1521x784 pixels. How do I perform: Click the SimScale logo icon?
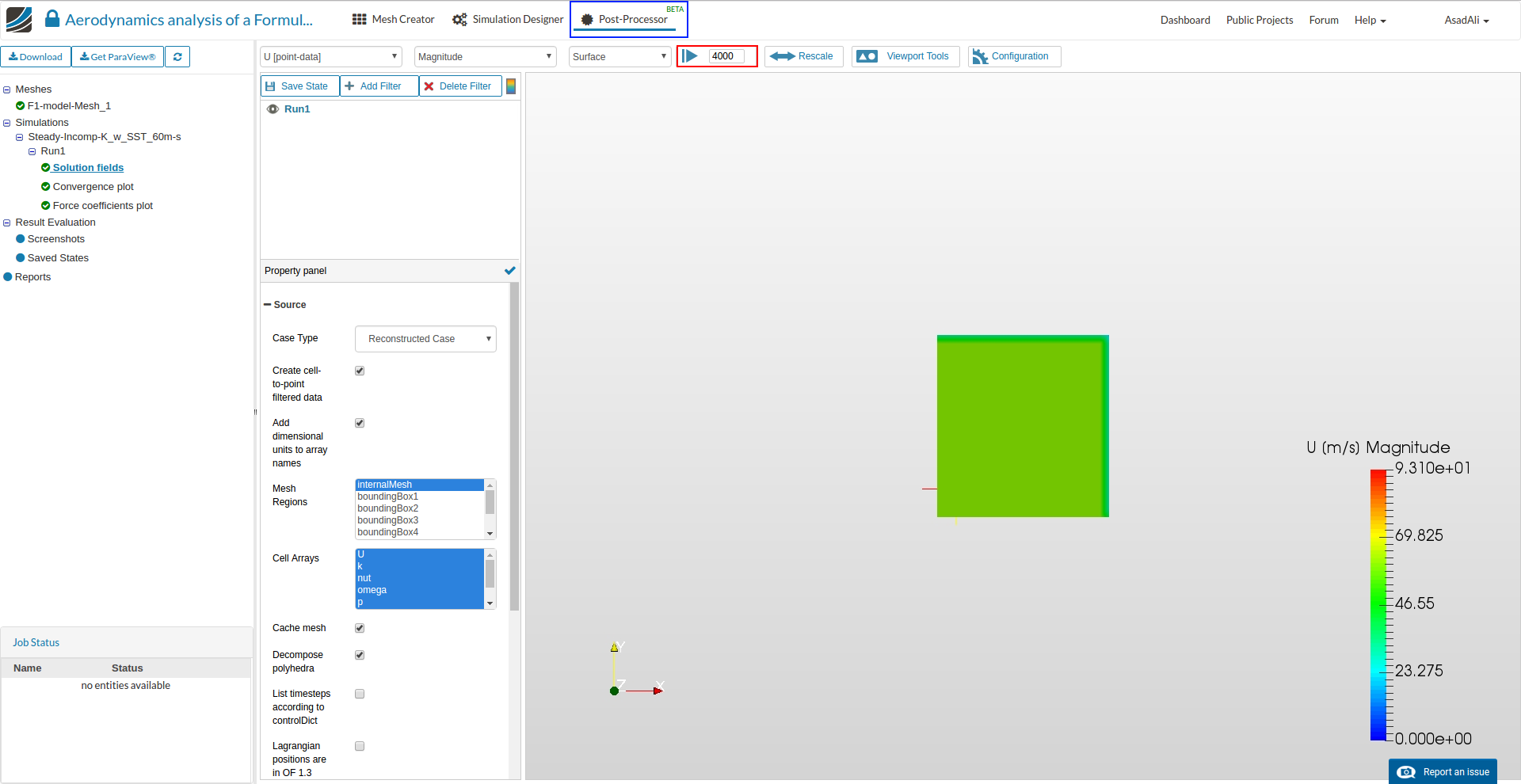(19, 20)
